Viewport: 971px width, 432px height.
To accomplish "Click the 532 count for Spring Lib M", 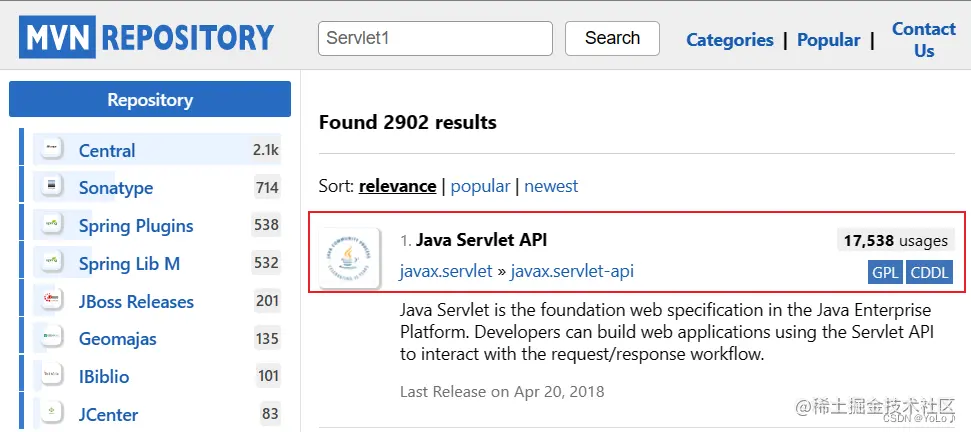I will point(266,263).
